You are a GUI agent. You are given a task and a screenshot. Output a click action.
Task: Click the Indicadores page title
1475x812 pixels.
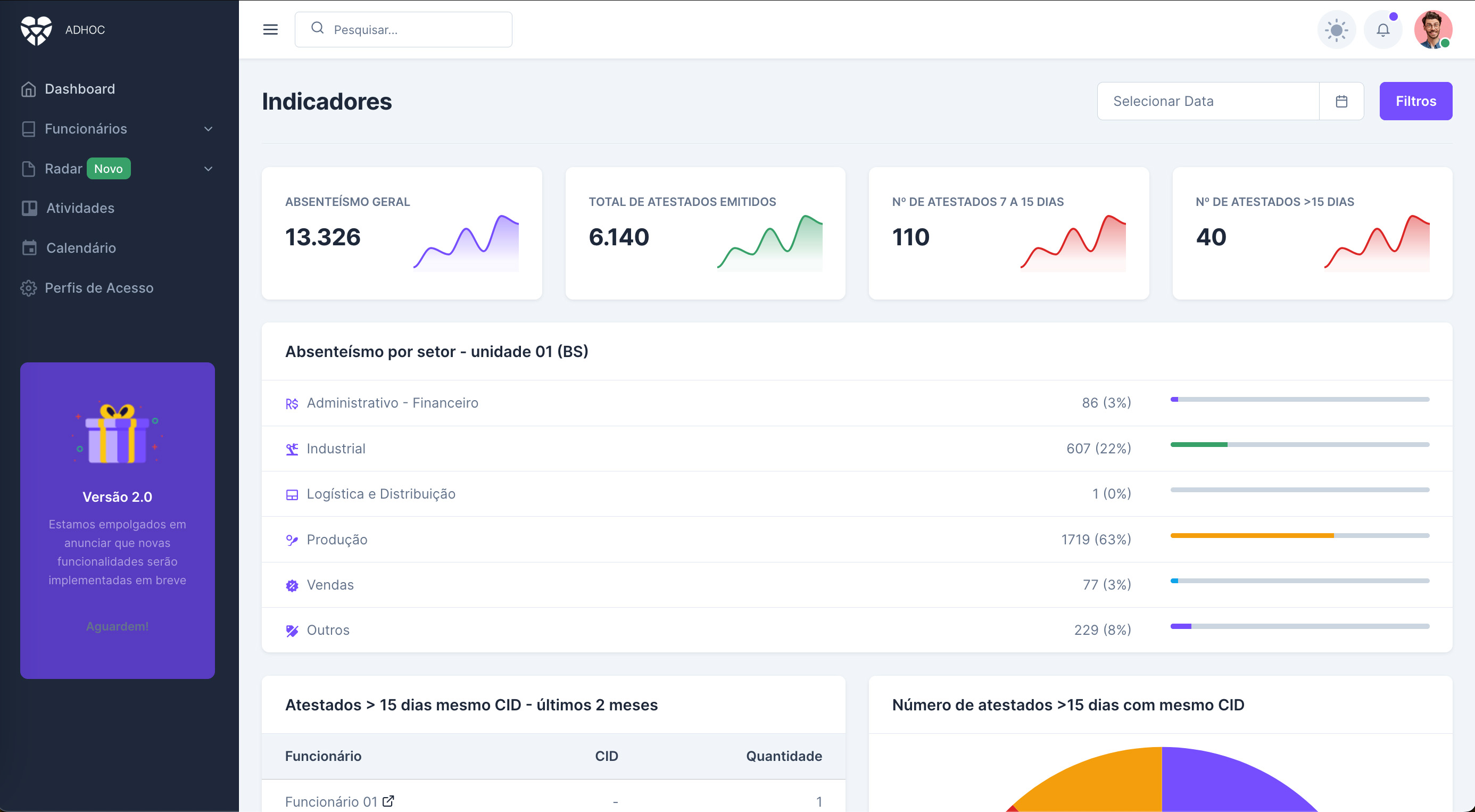click(327, 101)
